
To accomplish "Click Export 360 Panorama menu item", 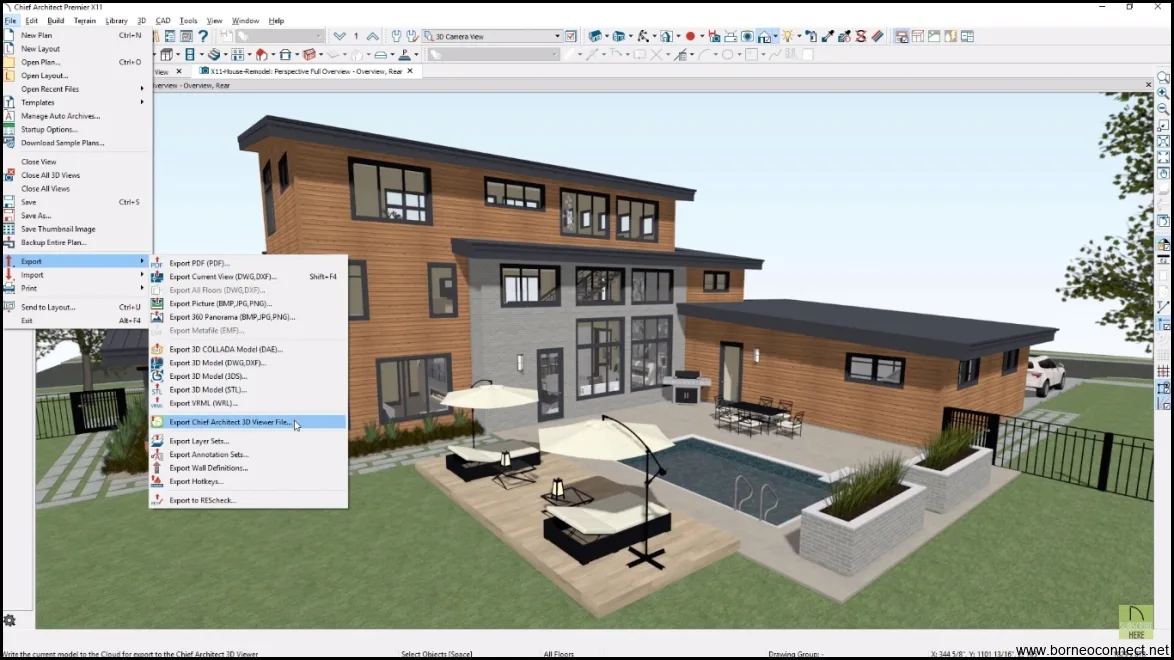I will click(x=232, y=317).
